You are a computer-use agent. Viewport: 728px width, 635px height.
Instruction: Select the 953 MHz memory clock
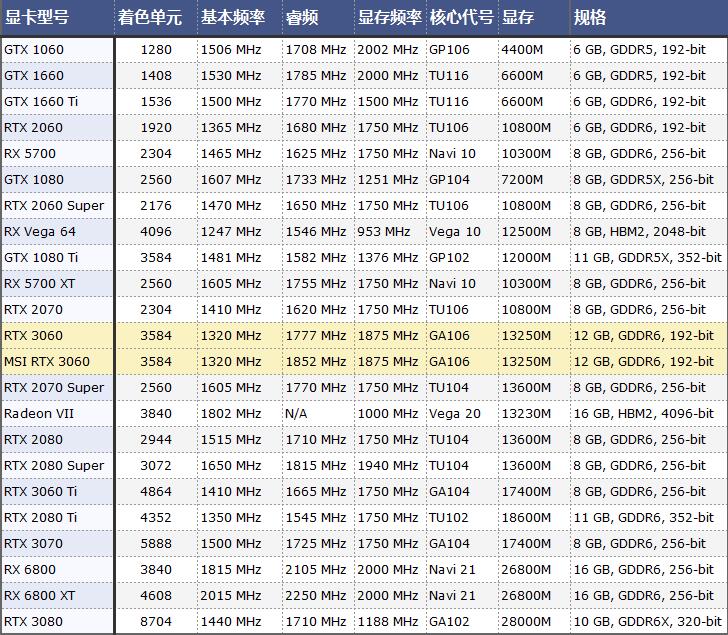pos(384,232)
